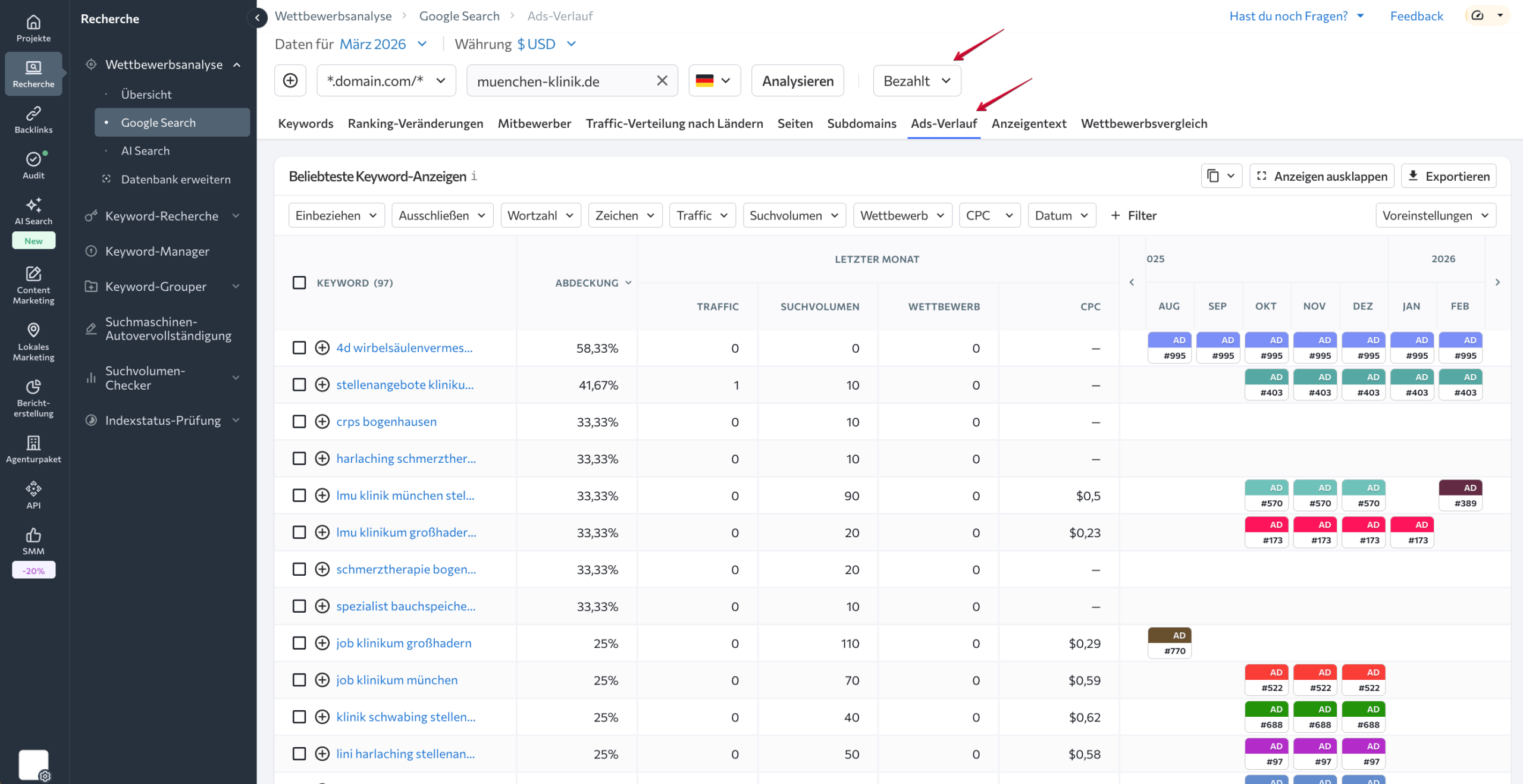Click the Analysieren button
Screen dimensions: 1523x784
797,80
